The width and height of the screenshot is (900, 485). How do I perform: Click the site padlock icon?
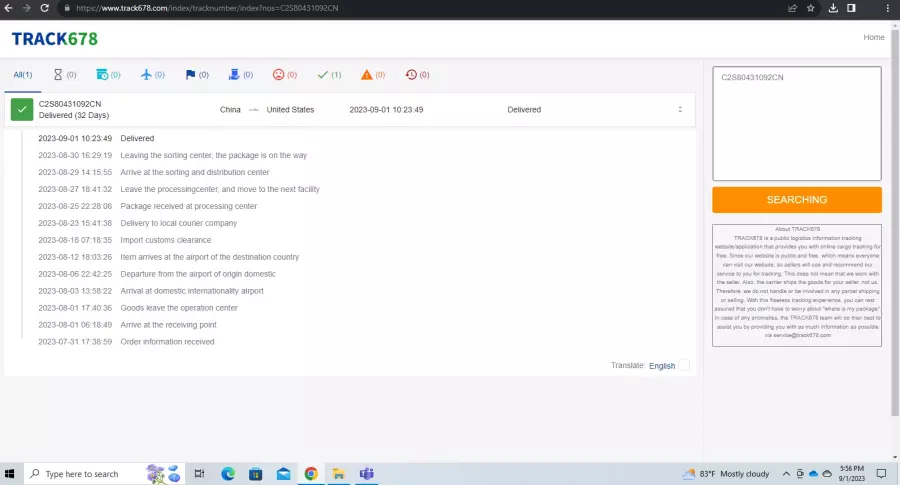67,8
